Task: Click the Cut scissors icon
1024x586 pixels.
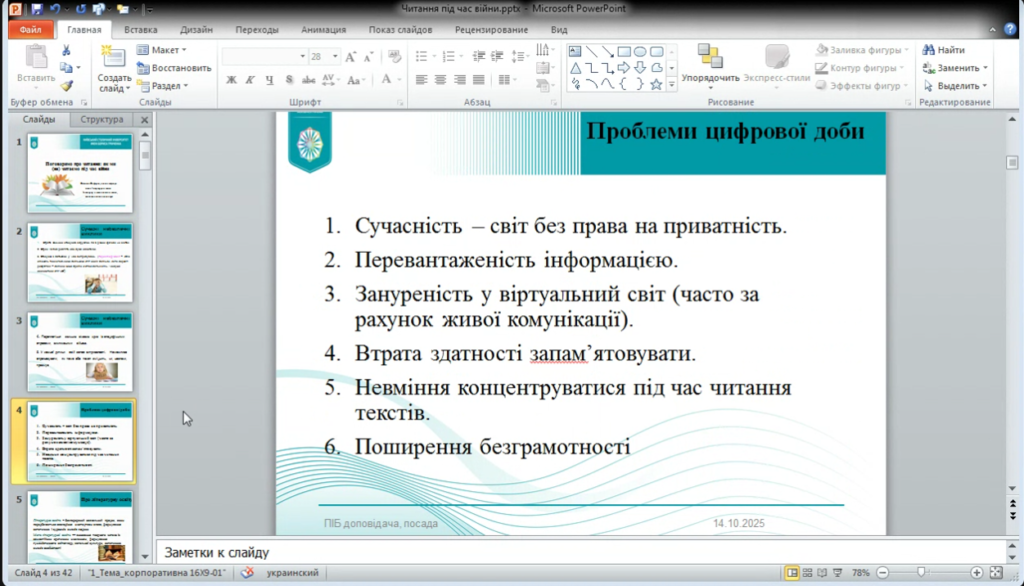Action: 66,50
